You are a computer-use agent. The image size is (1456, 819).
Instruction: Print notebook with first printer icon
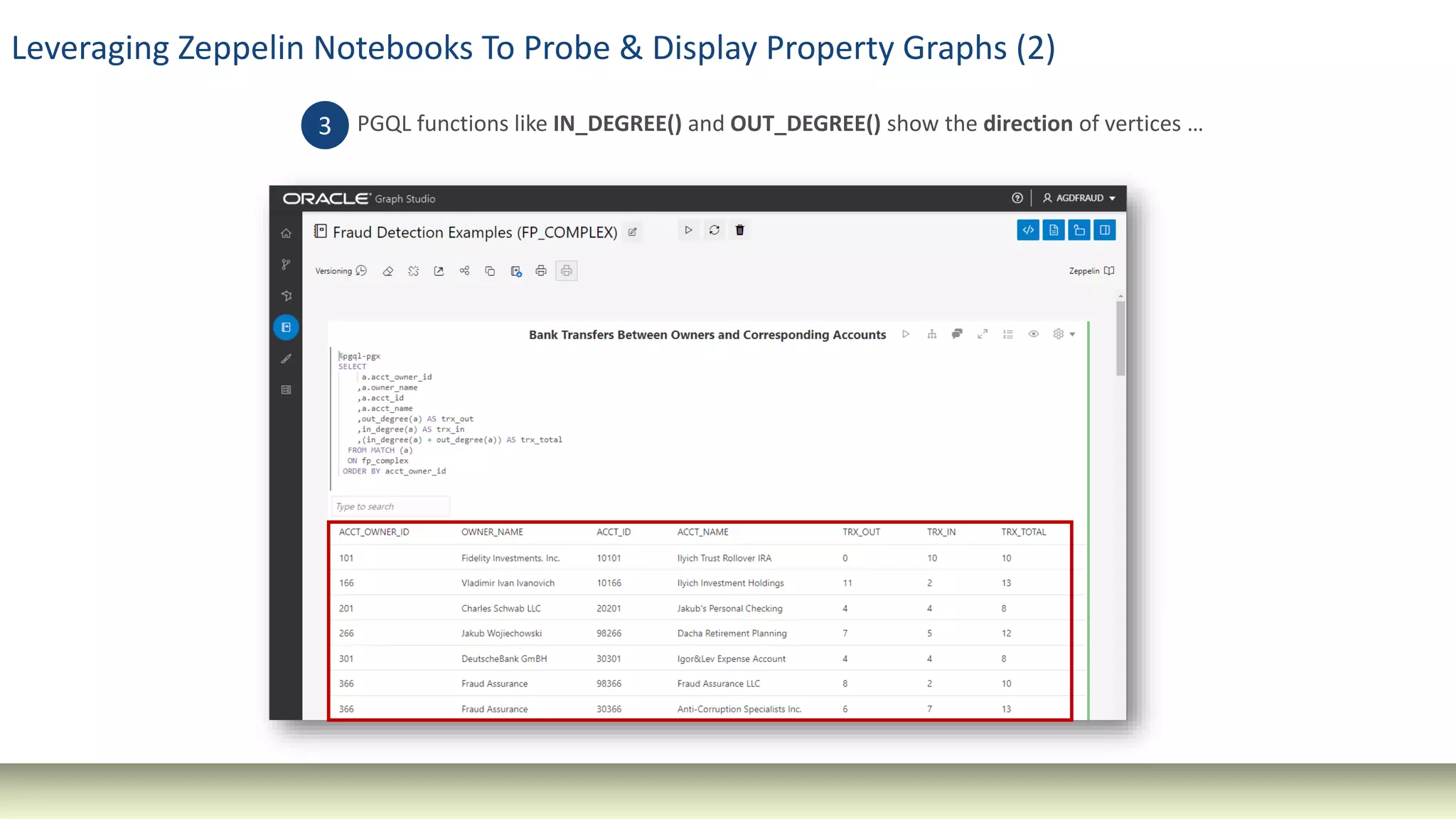541,271
